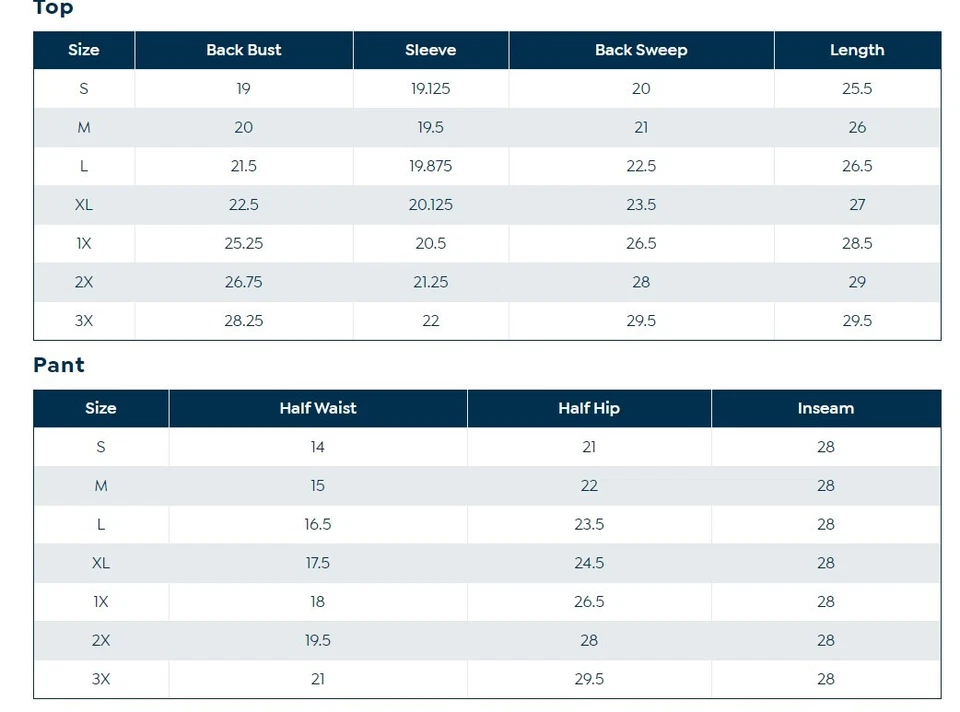The image size is (960, 712).
Task: Click the 17.5 half waist cell
Action: click(x=318, y=563)
